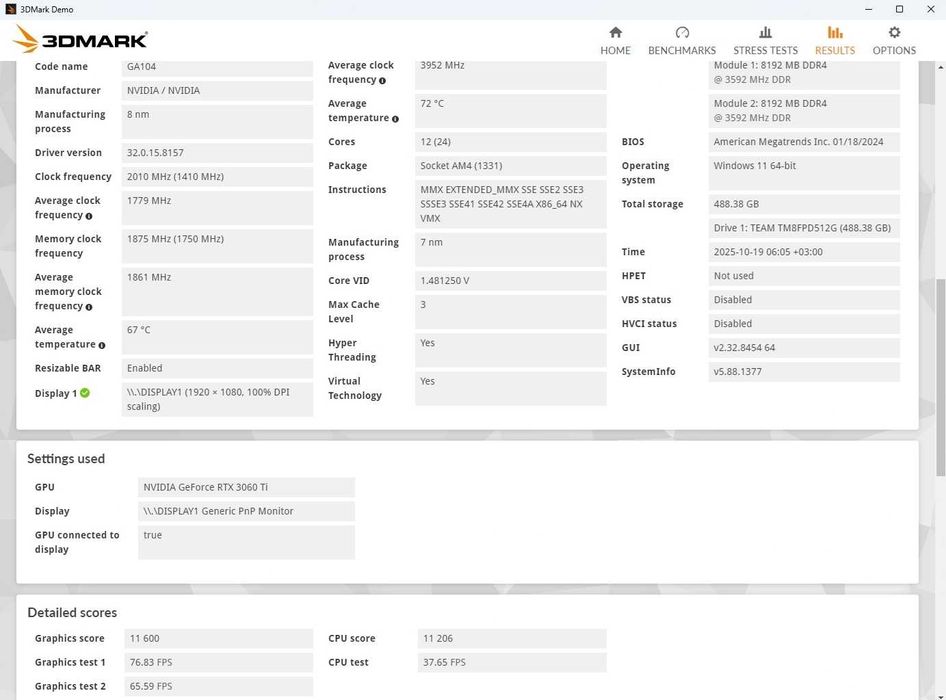Viewport: 946px width, 700px height.
Task: Click the 1779 MHz average clock value
Action: click(x=217, y=208)
